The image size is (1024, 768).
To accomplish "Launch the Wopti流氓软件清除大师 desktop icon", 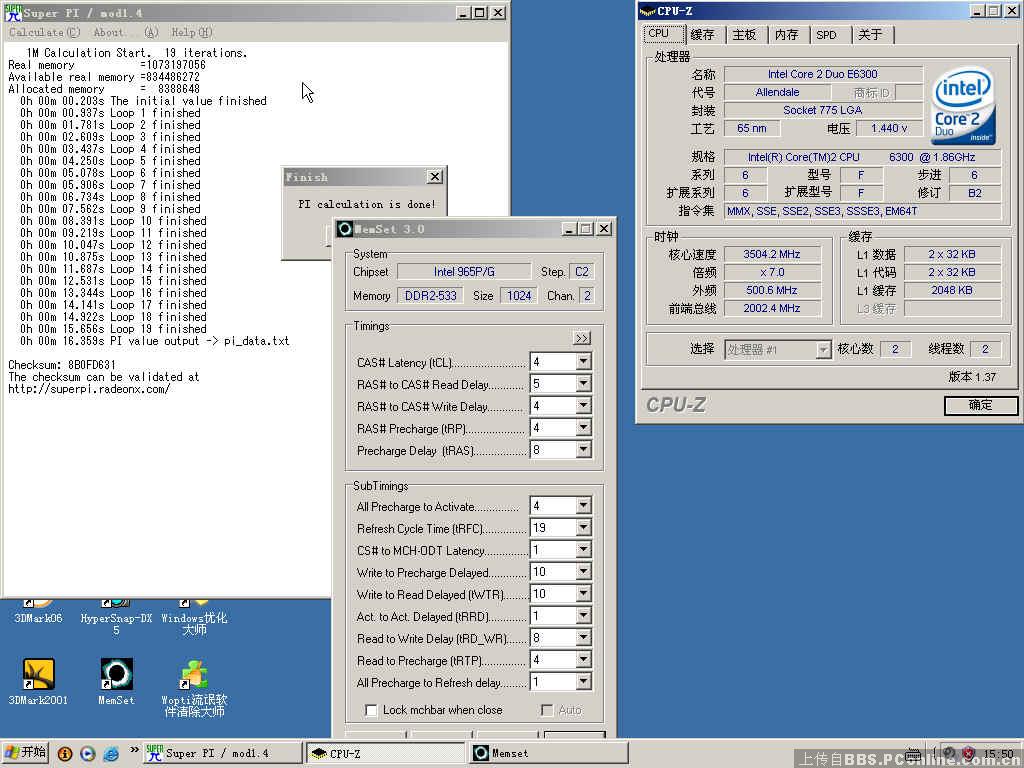I will 195,688.
